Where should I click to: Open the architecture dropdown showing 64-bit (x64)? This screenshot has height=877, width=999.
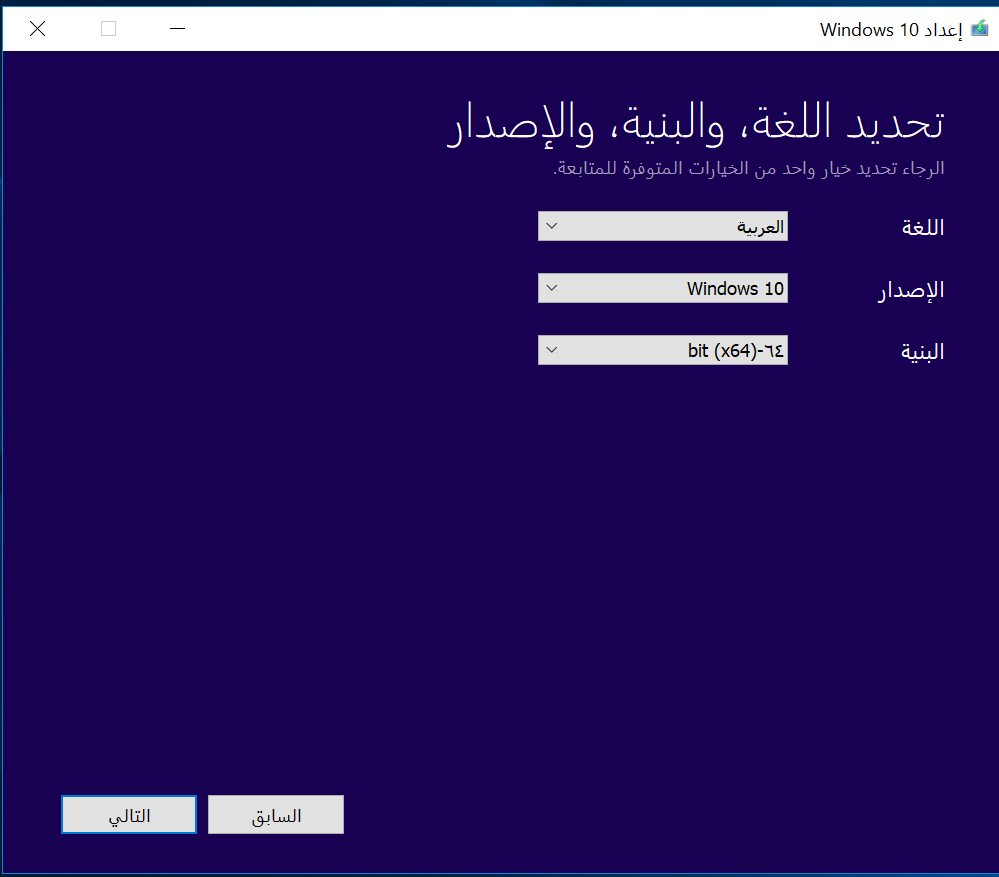click(663, 350)
